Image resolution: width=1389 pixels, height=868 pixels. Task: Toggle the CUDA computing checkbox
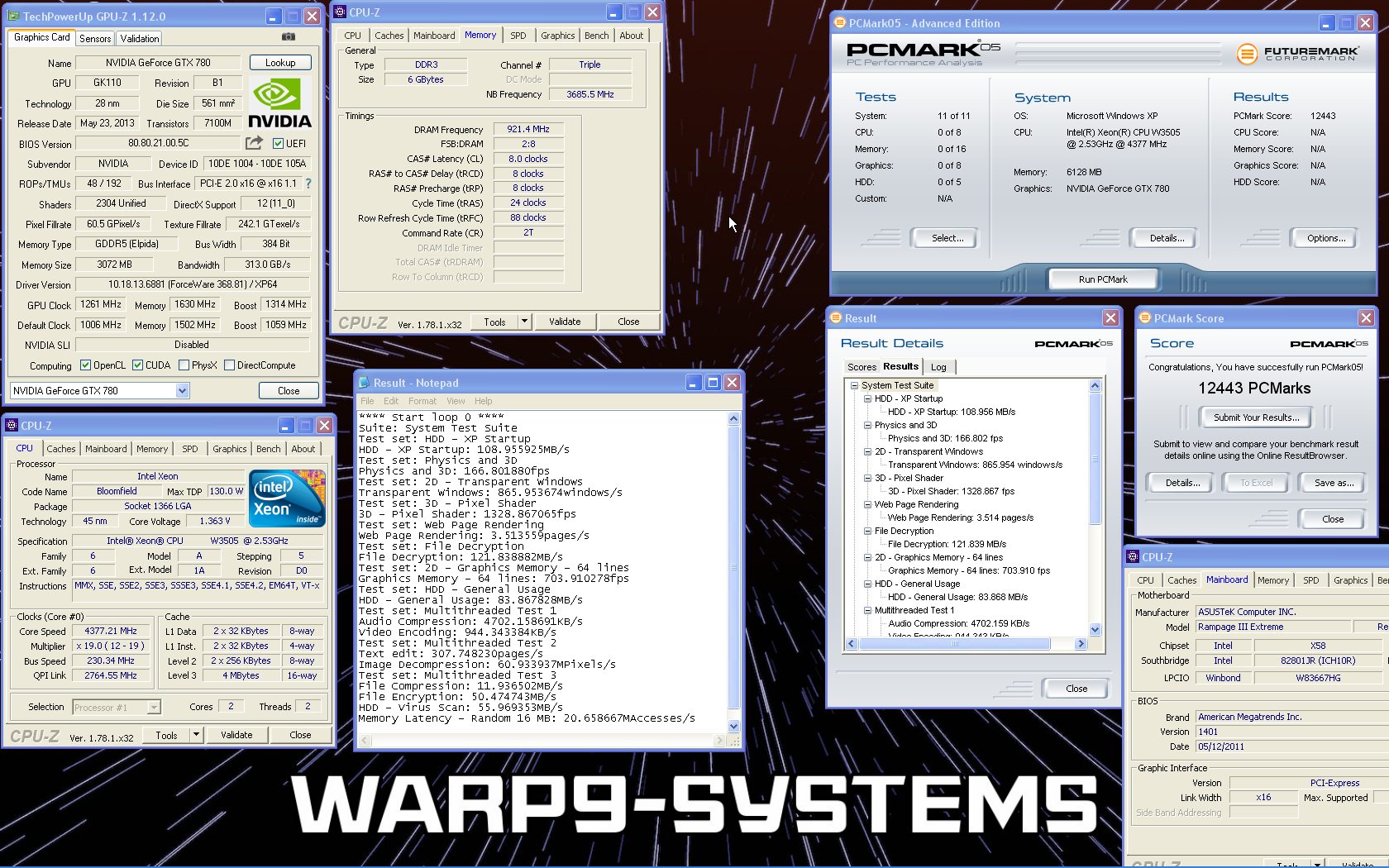tap(137, 365)
